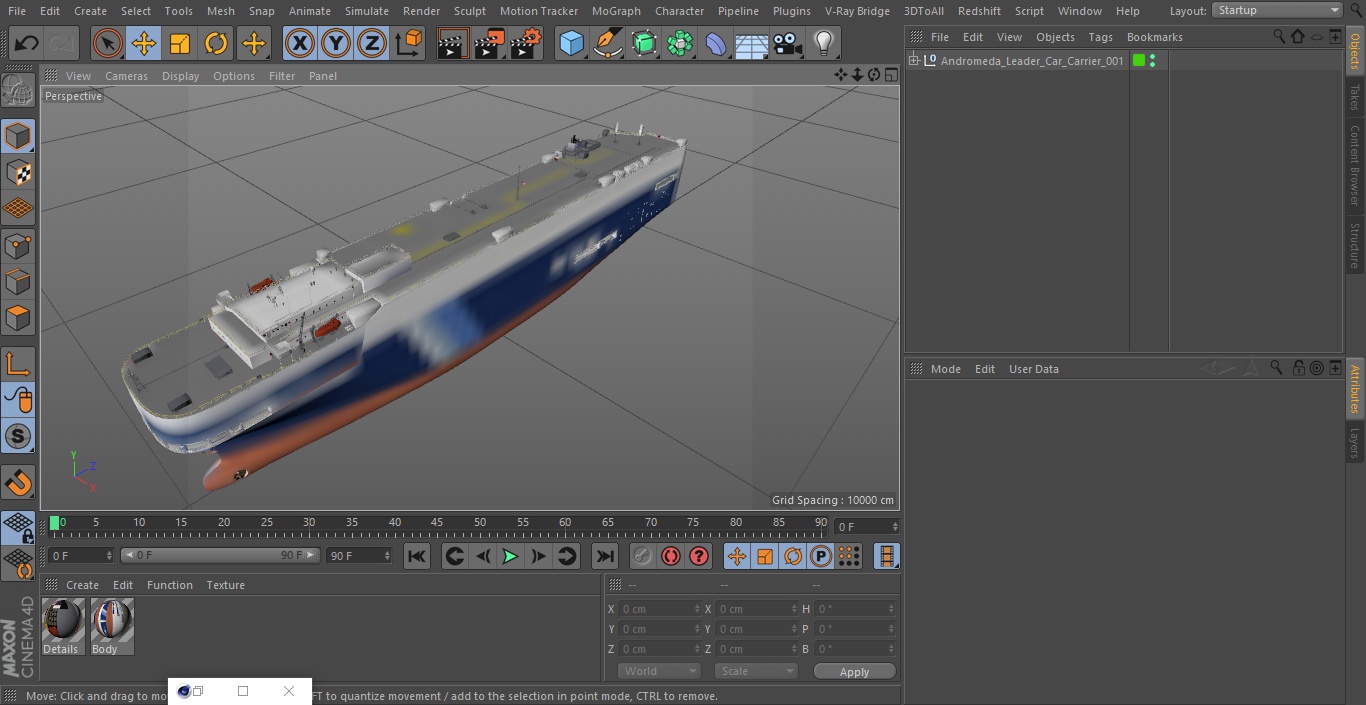Open the Scale mode dropdown
Image resolution: width=1366 pixels, height=705 pixels.
pyautogui.click(x=755, y=671)
